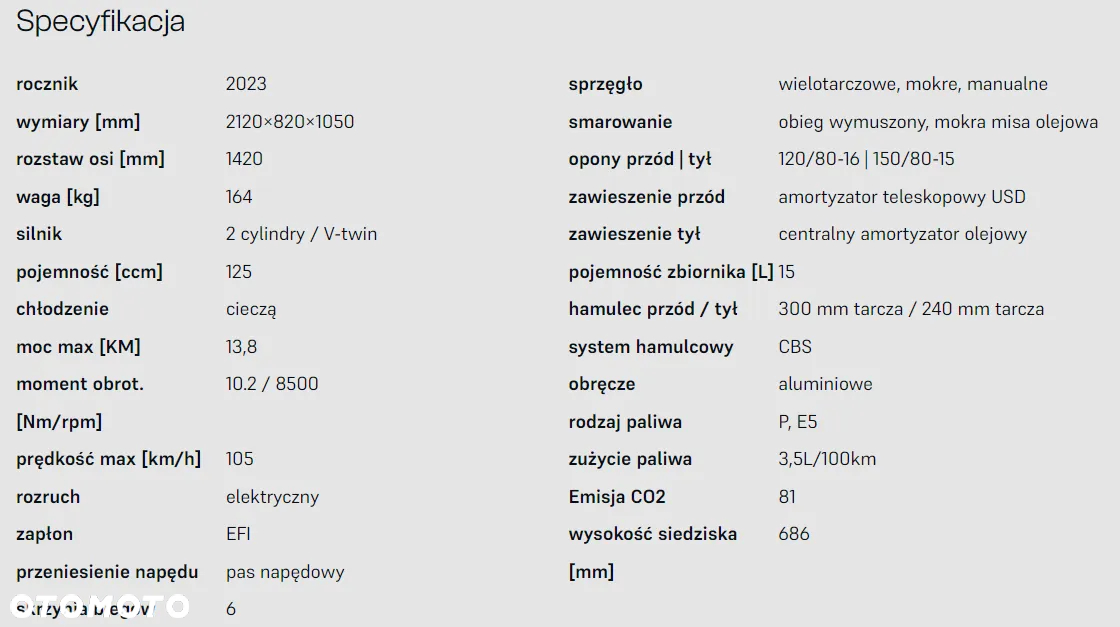Click zawieszenie przód amortyzator teleskopowy USD
The height and width of the screenshot is (627, 1120).
click(901, 196)
